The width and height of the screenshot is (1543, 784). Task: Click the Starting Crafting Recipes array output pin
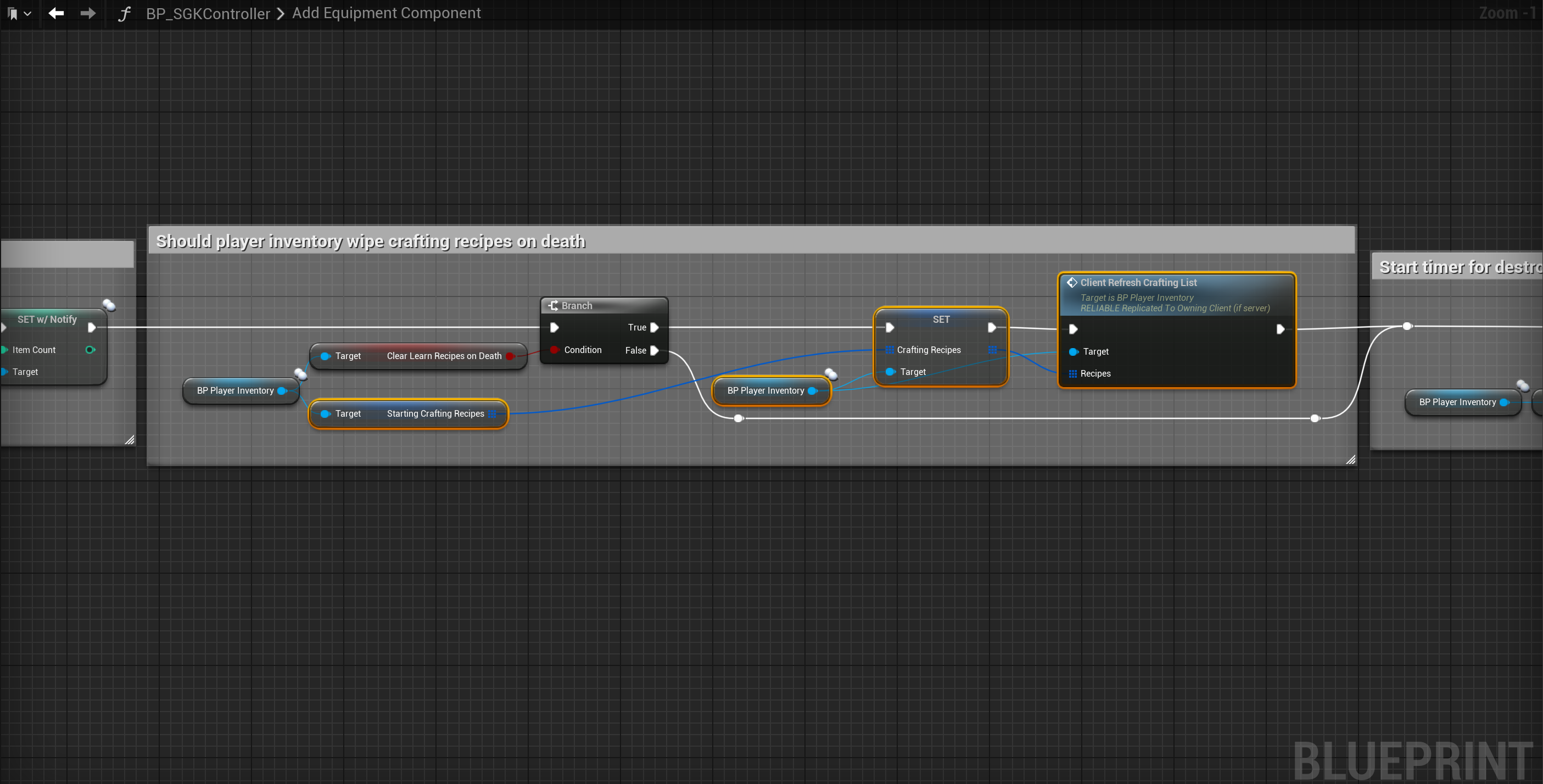coord(493,414)
